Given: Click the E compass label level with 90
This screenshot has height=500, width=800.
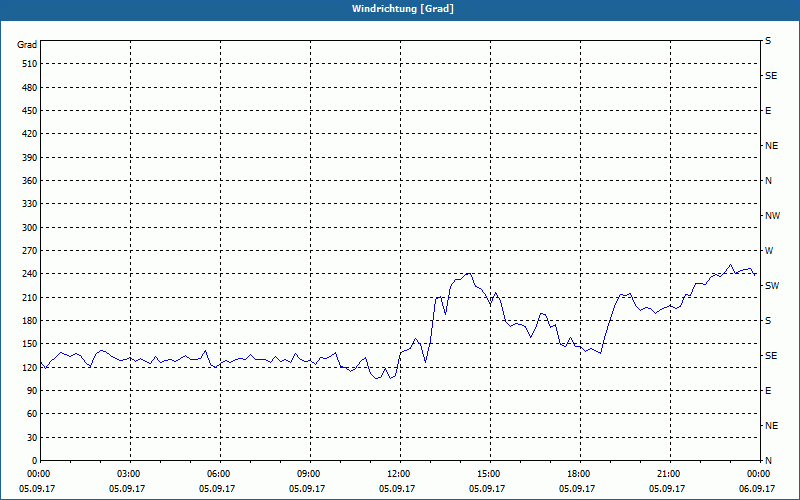Looking at the screenshot, I should [x=768, y=391].
